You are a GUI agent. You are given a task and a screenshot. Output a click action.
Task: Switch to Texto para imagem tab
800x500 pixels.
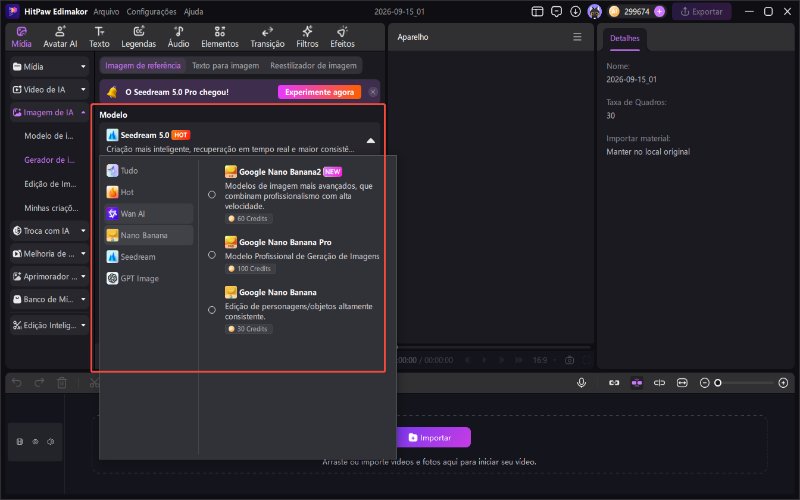pyautogui.click(x=226, y=65)
